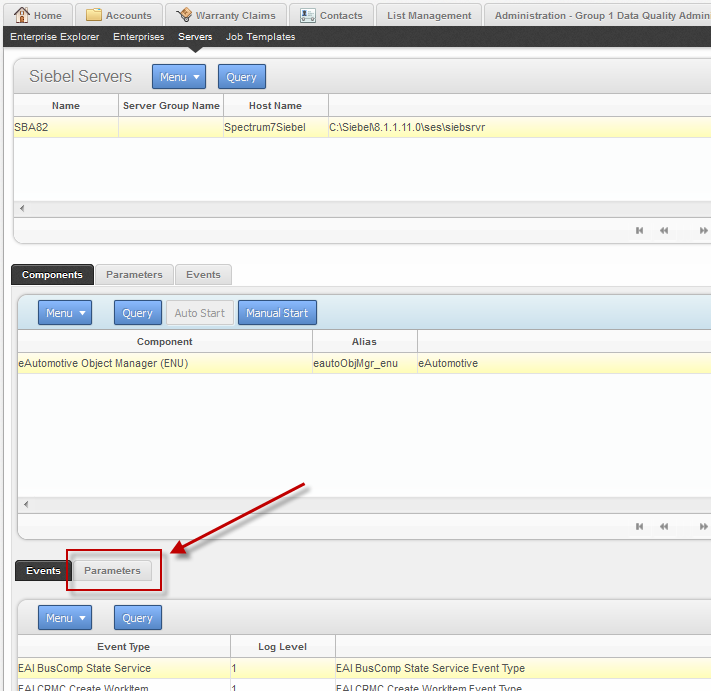Click the Warranty Claims tab icon
Image resolution: width=711 pixels, height=691 pixels.
(x=184, y=15)
